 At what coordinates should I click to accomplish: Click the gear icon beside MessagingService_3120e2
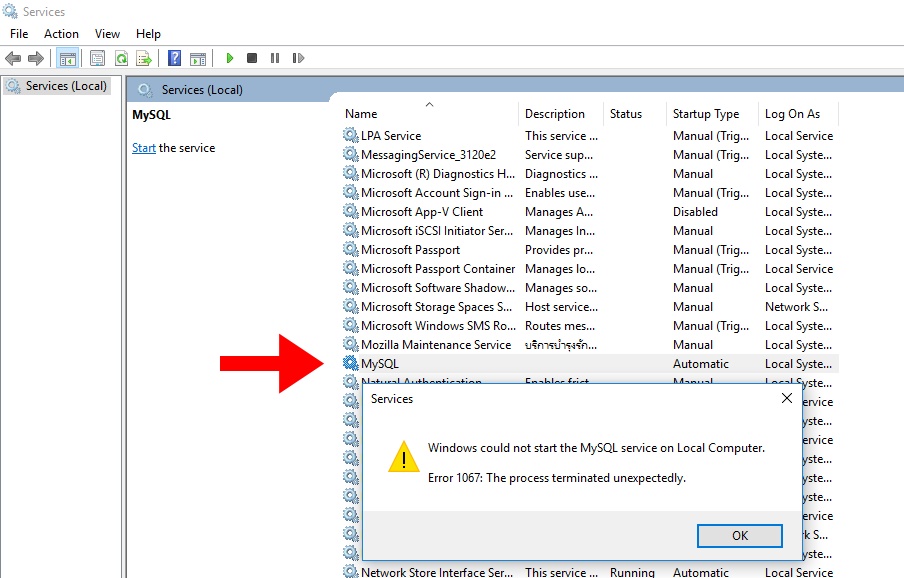[351, 154]
